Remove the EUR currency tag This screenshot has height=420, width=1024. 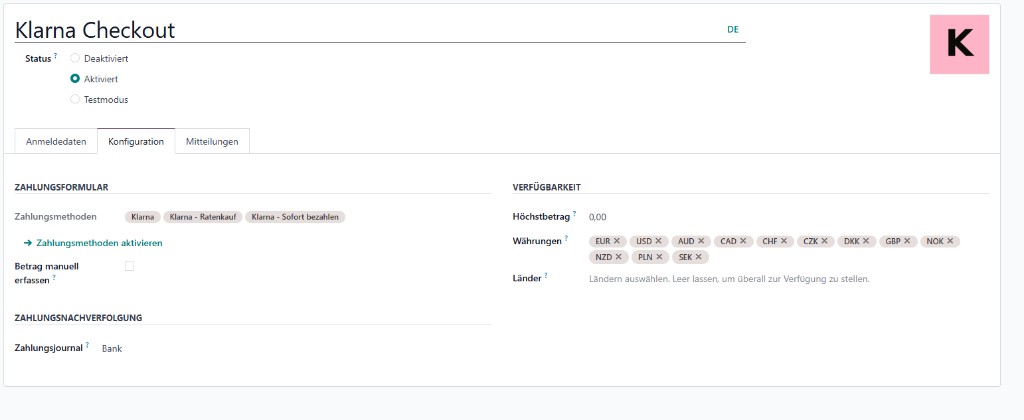click(616, 241)
